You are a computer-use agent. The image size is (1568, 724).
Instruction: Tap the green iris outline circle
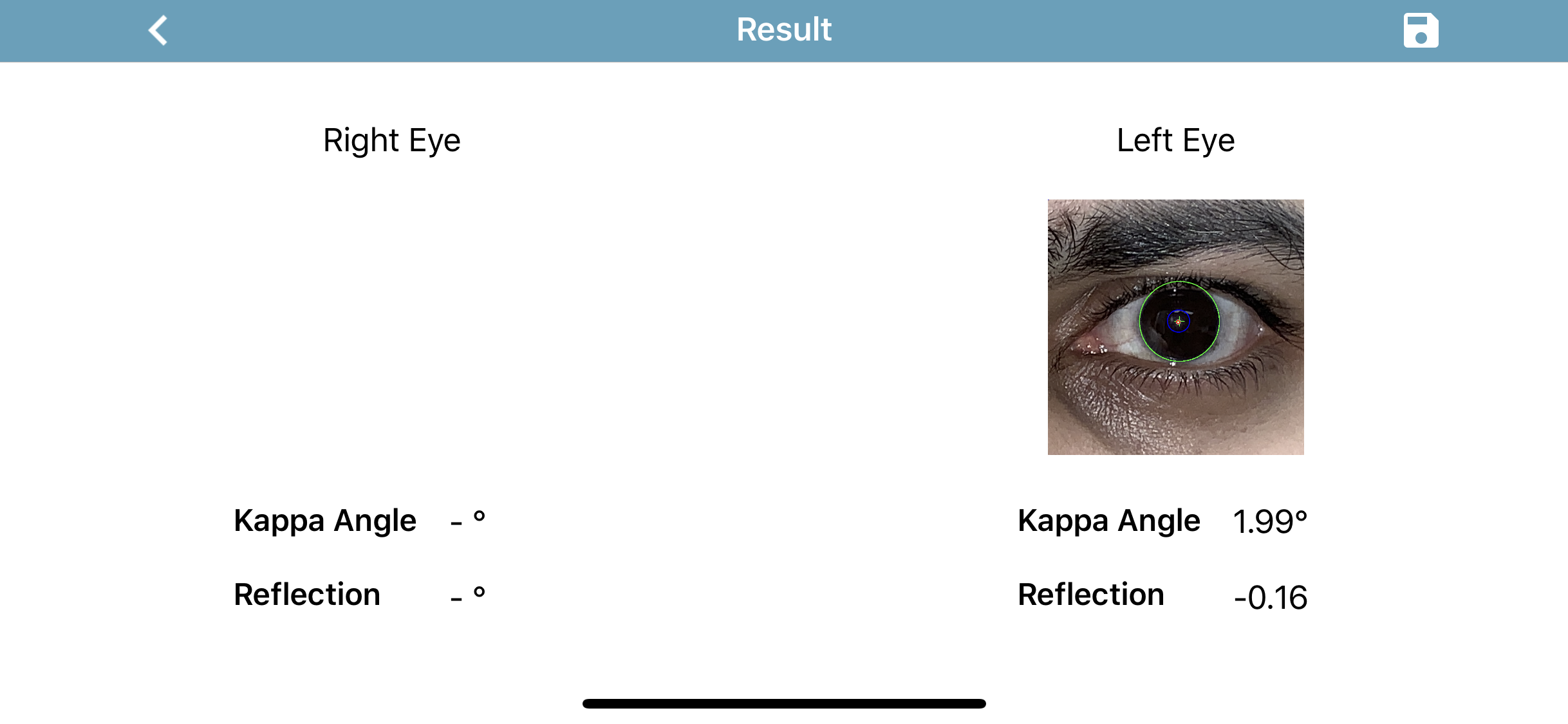click(x=1140, y=322)
